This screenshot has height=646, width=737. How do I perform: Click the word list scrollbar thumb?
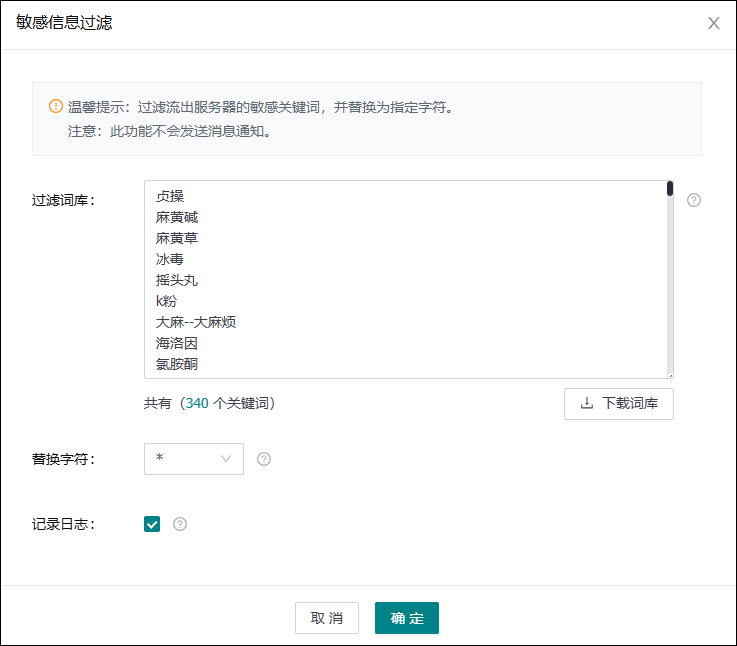670,189
